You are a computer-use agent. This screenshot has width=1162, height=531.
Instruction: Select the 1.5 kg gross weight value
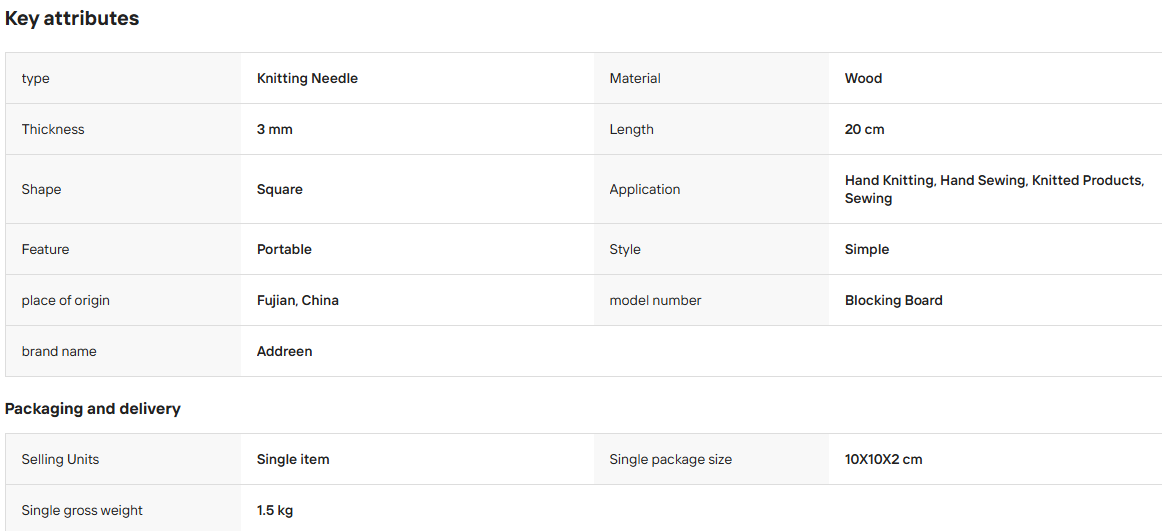[x=275, y=510]
